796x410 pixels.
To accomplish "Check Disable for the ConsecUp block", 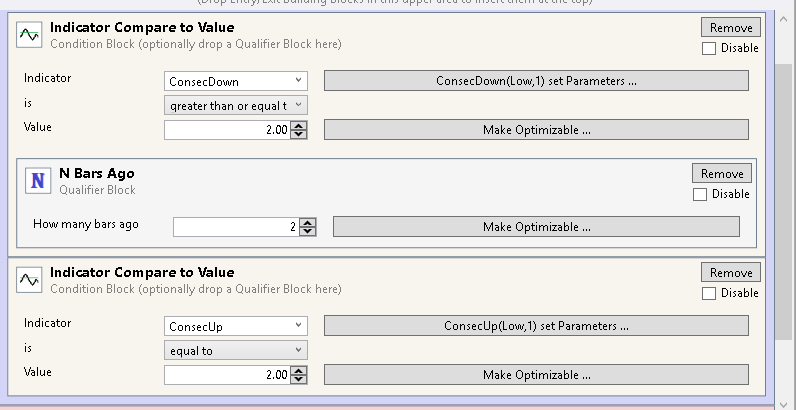I will click(x=709, y=293).
